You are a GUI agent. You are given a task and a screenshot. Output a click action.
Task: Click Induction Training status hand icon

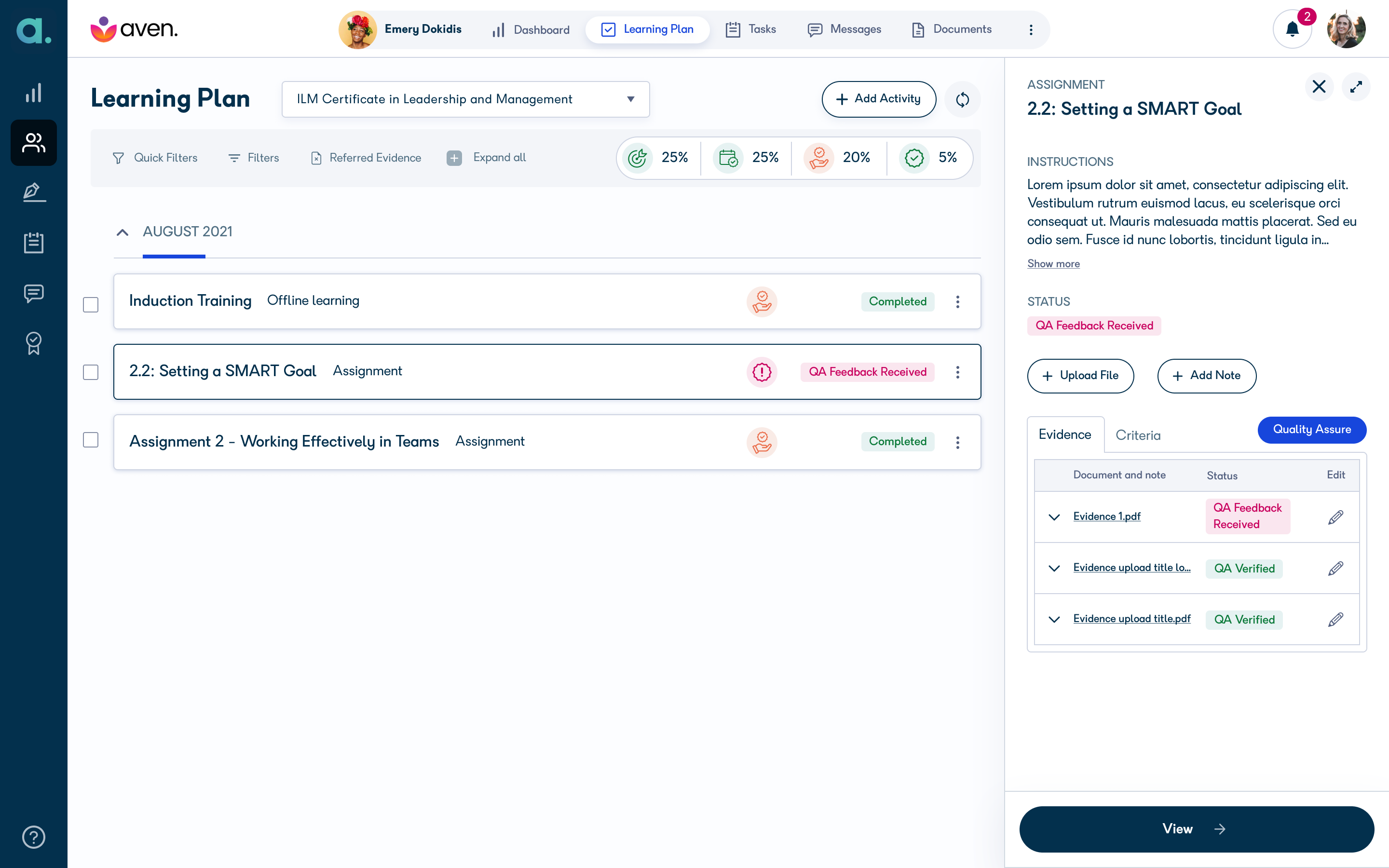coord(762,301)
